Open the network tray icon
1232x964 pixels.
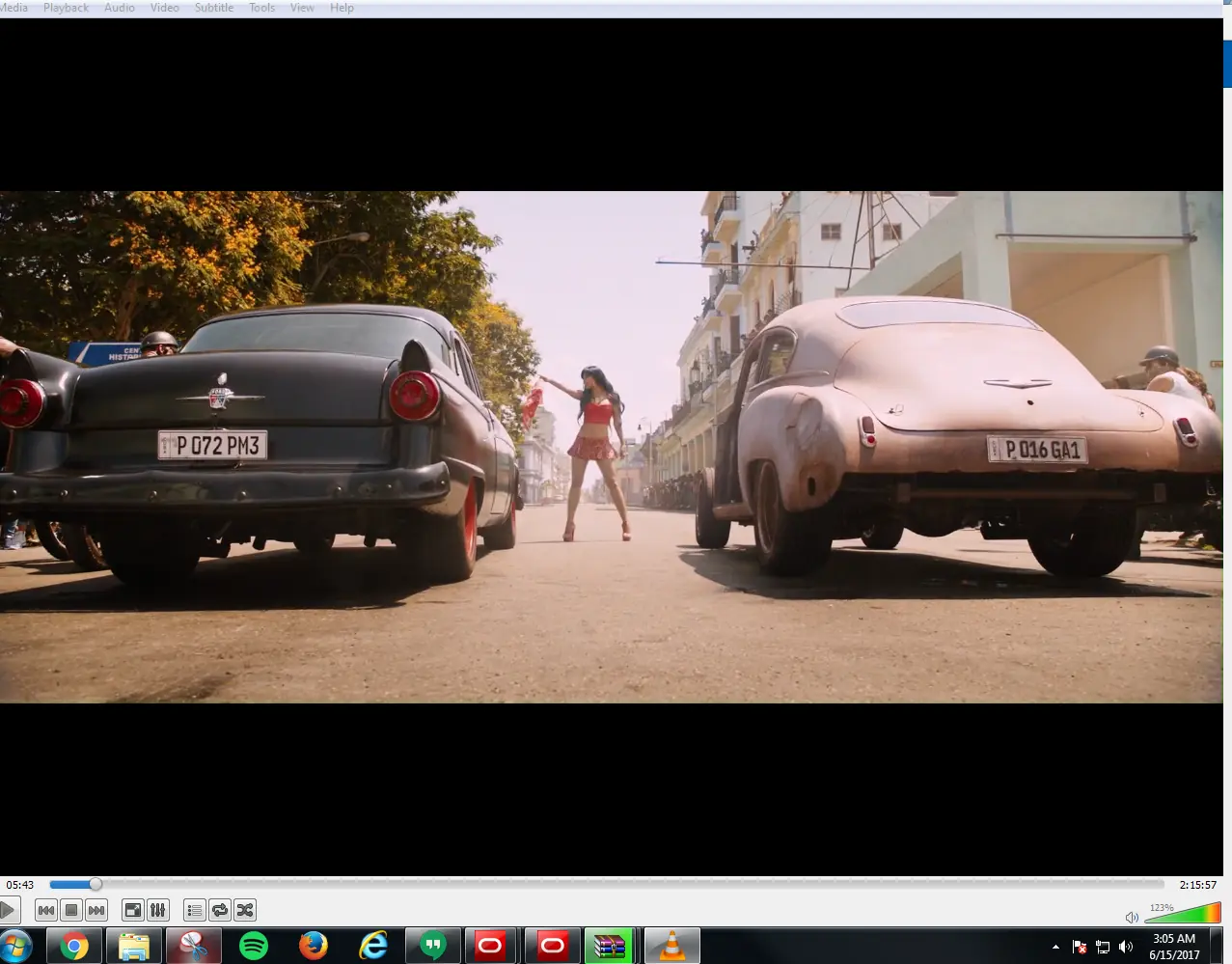(x=1103, y=947)
